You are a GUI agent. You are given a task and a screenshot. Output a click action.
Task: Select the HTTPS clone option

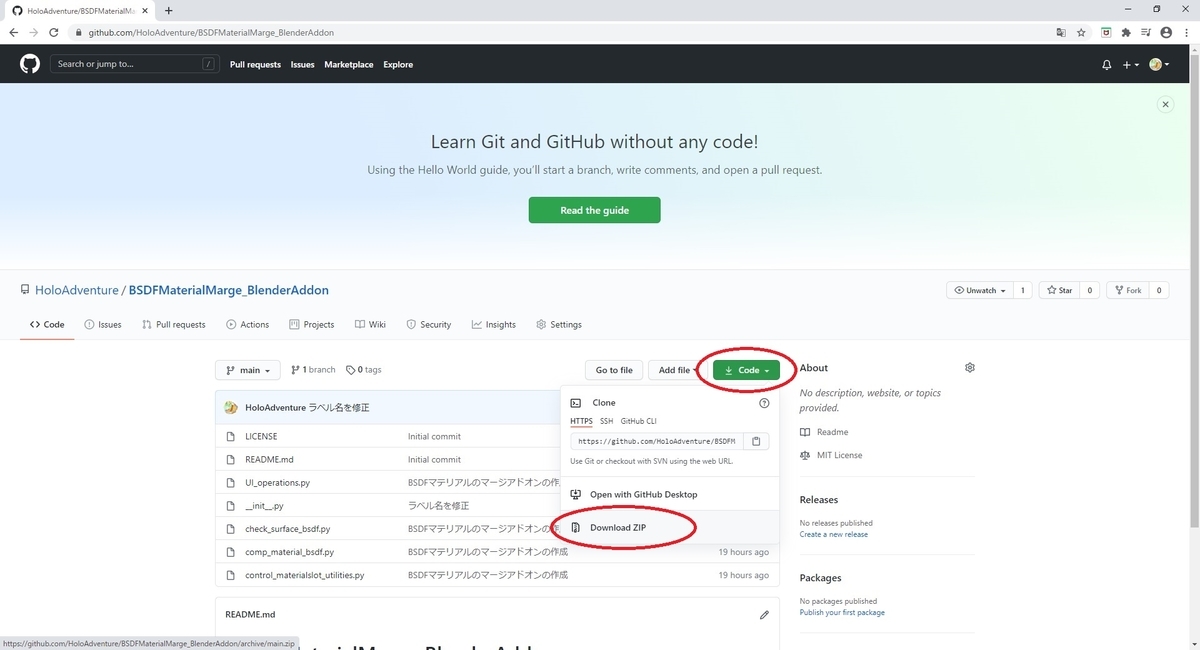point(581,421)
